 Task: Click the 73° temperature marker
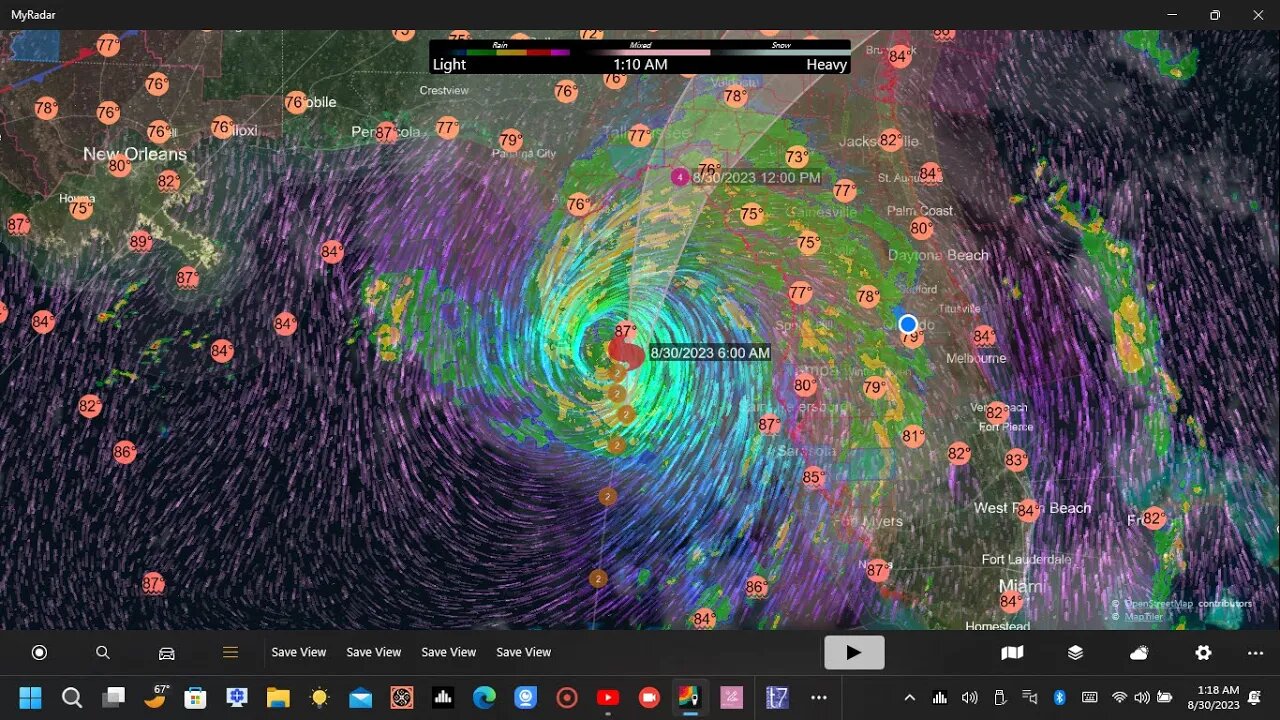[x=797, y=157]
